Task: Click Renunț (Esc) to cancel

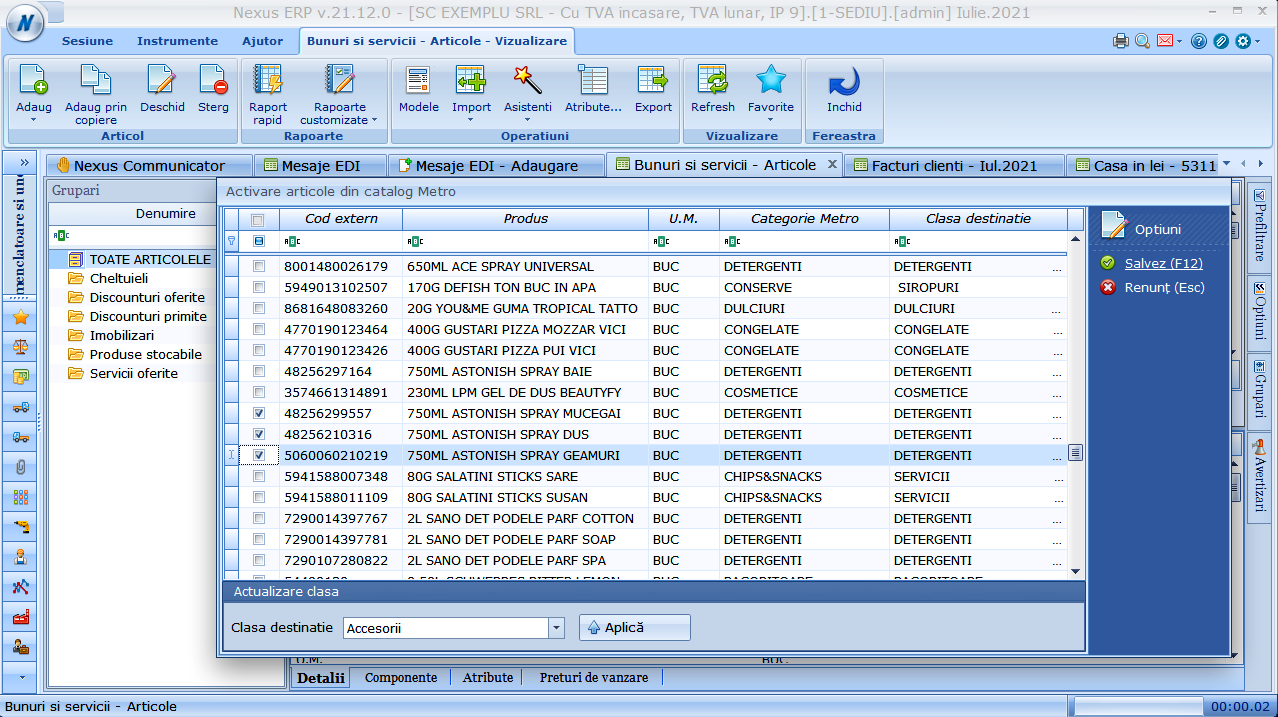Action: pyautogui.click(x=1164, y=288)
